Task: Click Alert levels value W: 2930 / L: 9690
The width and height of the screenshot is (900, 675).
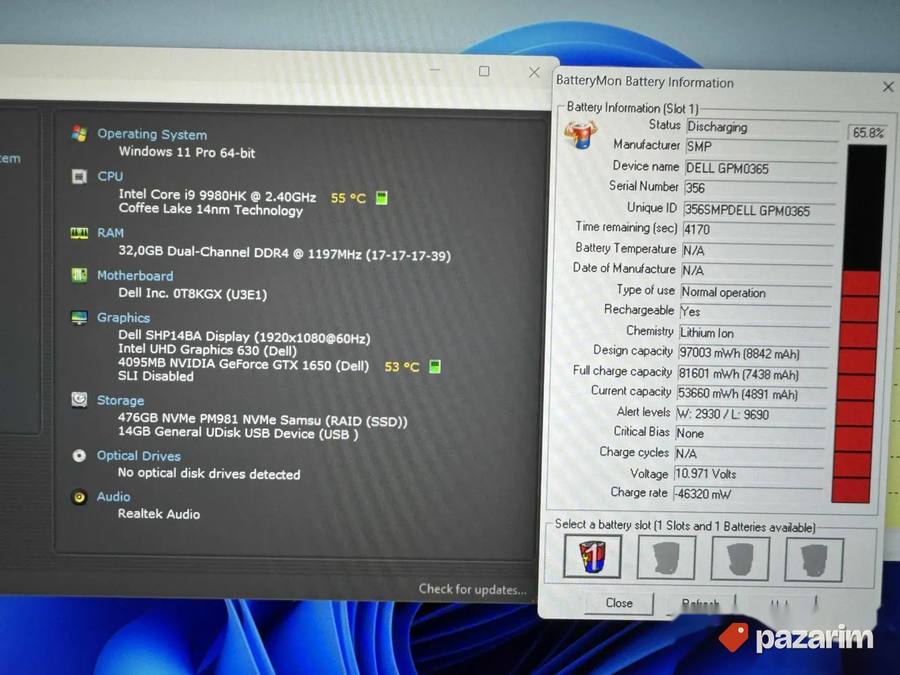Action: [751, 414]
